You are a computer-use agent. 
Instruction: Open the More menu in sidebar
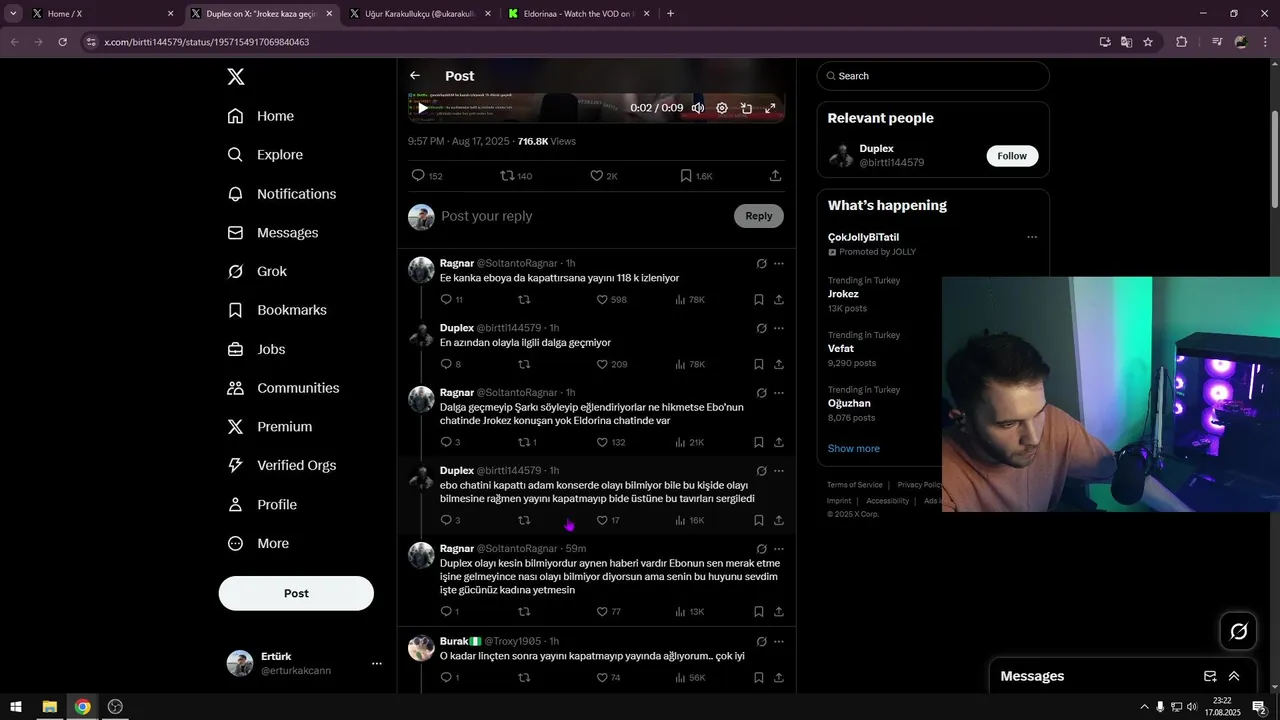[258, 544]
